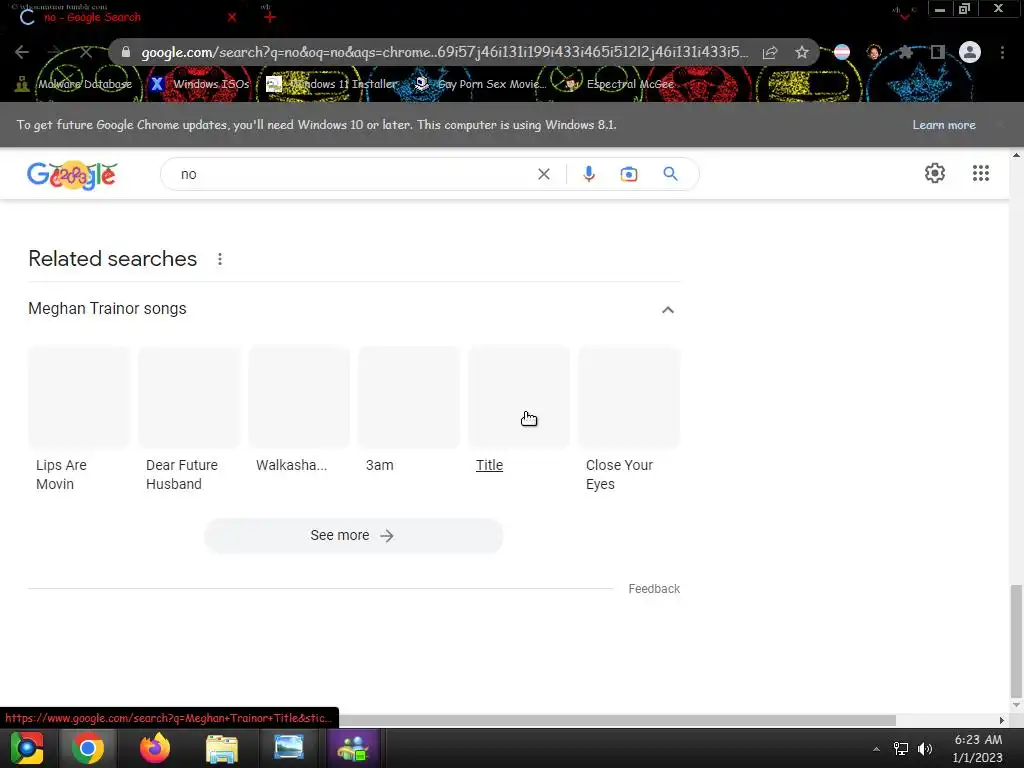Launch Firefox from the taskbar
The height and width of the screenshot is (768, 1024).
[x=155, y=748]
